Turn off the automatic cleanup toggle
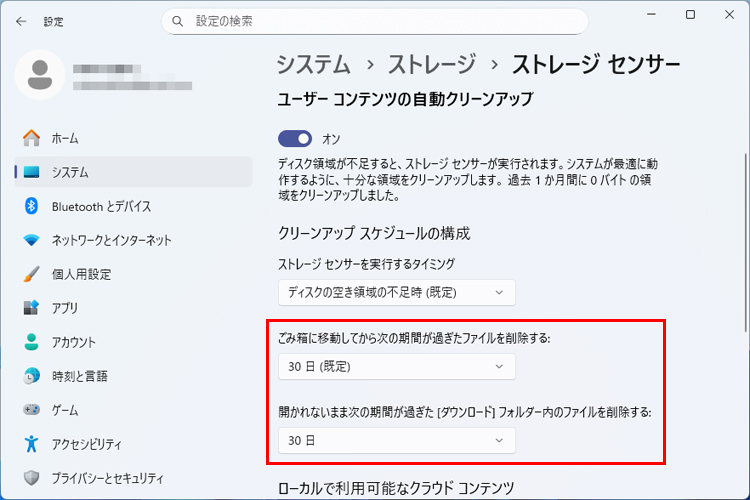Image resolution: width=750 pixels, height=500 pixels. click(x=295, y=139)
